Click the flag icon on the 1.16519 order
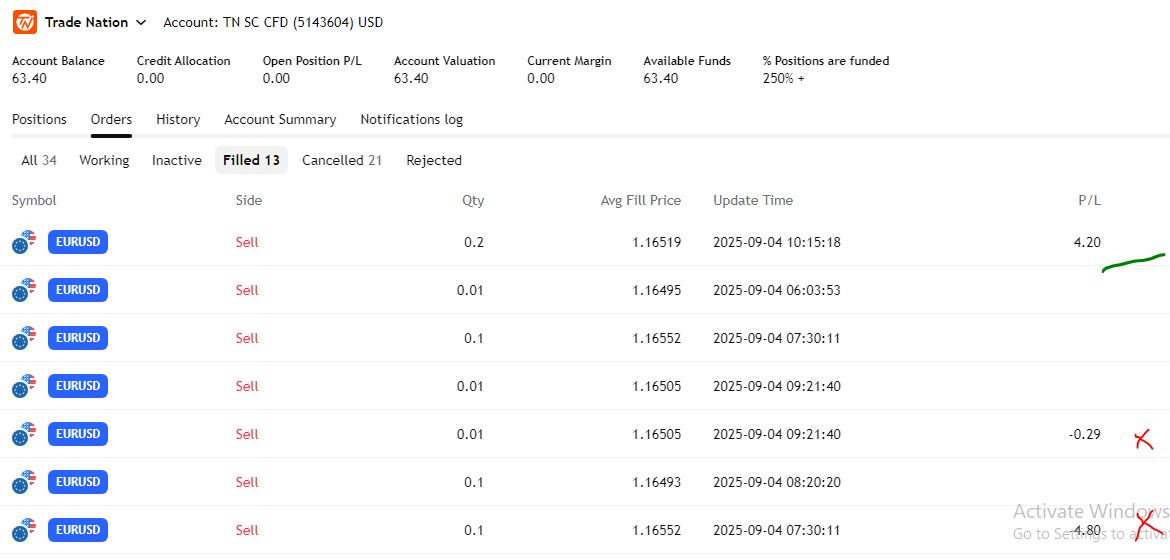The height and width of the screenshot is (560, 1170). pyautogui.click(x=24, y=242)
